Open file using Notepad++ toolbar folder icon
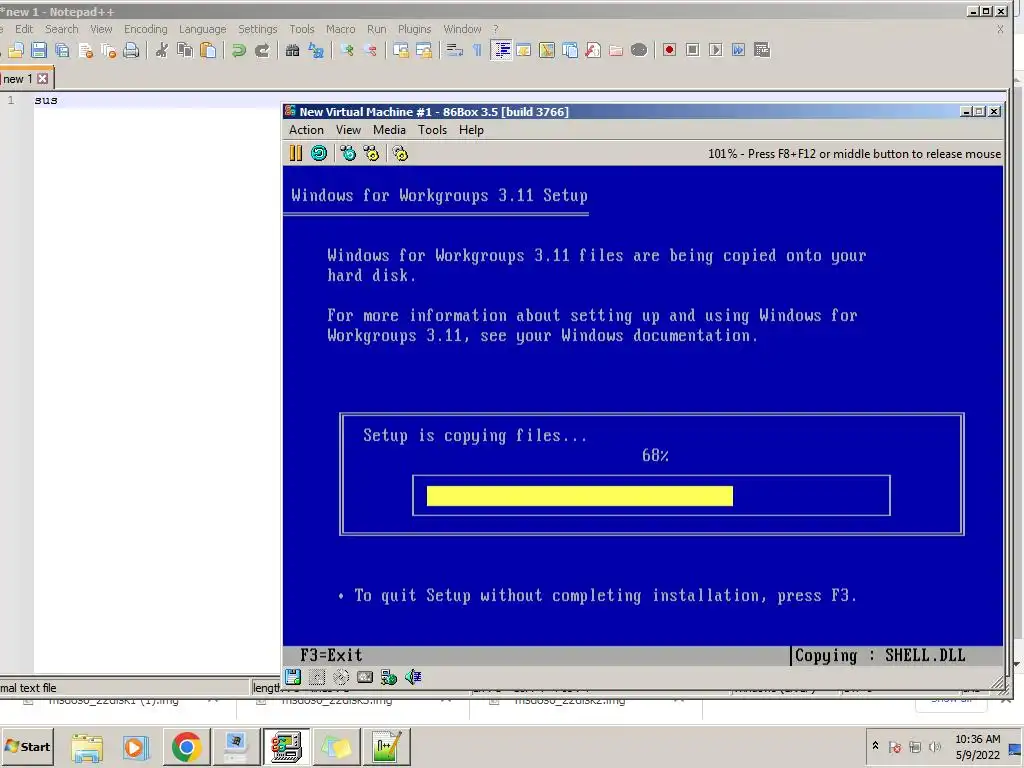This screenshot has width=1024, height=768. [16, 50]
